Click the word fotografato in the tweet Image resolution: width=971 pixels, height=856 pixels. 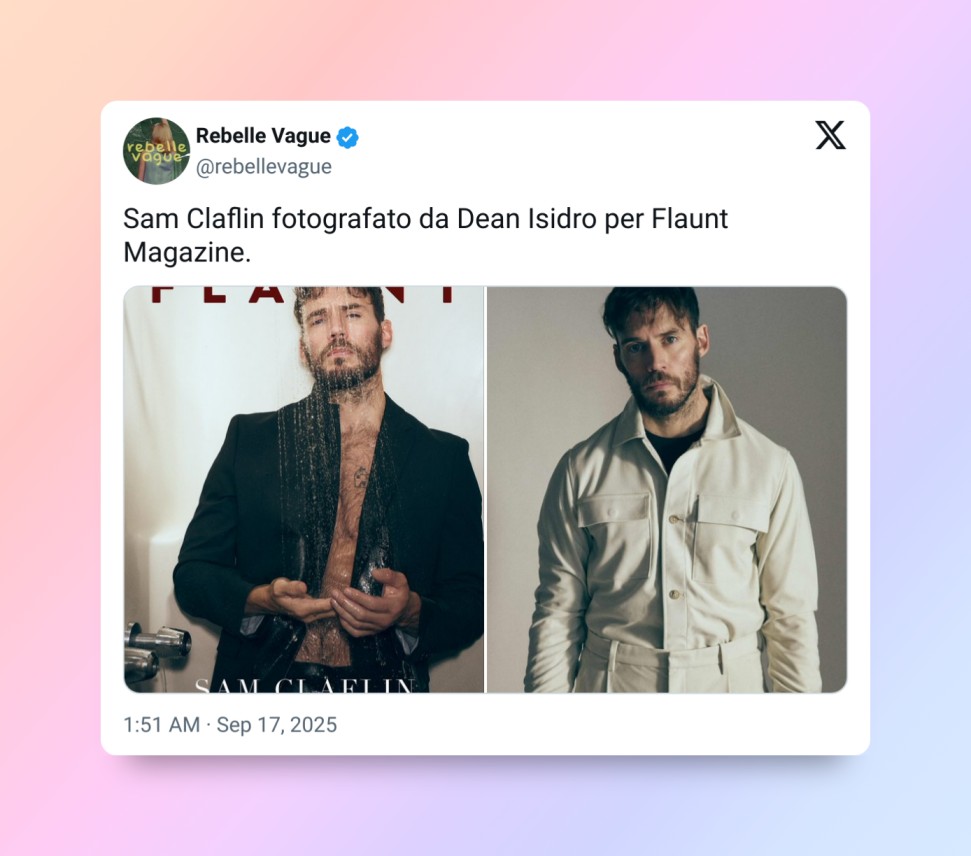click(x=341, y=219)
